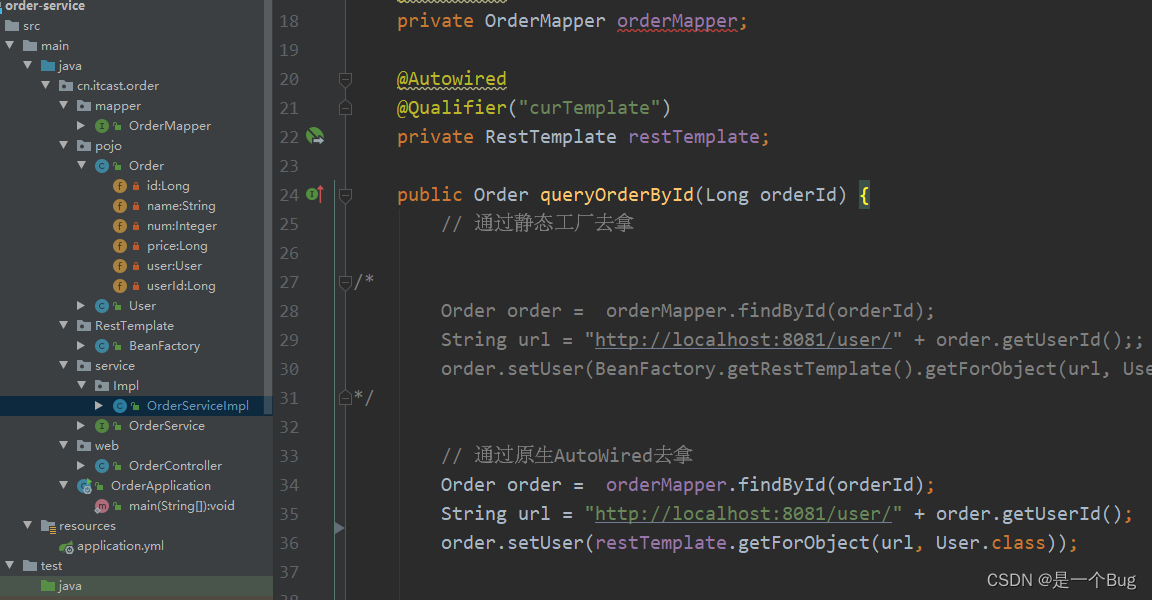
Task: Click the Spring bean gutter icon on line 22
Action: click(x=315, y=136)
